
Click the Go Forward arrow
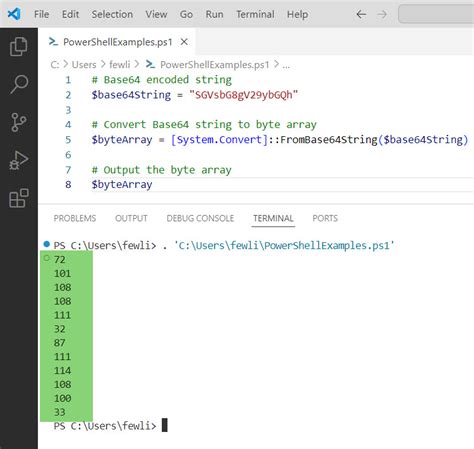(382, 14)
